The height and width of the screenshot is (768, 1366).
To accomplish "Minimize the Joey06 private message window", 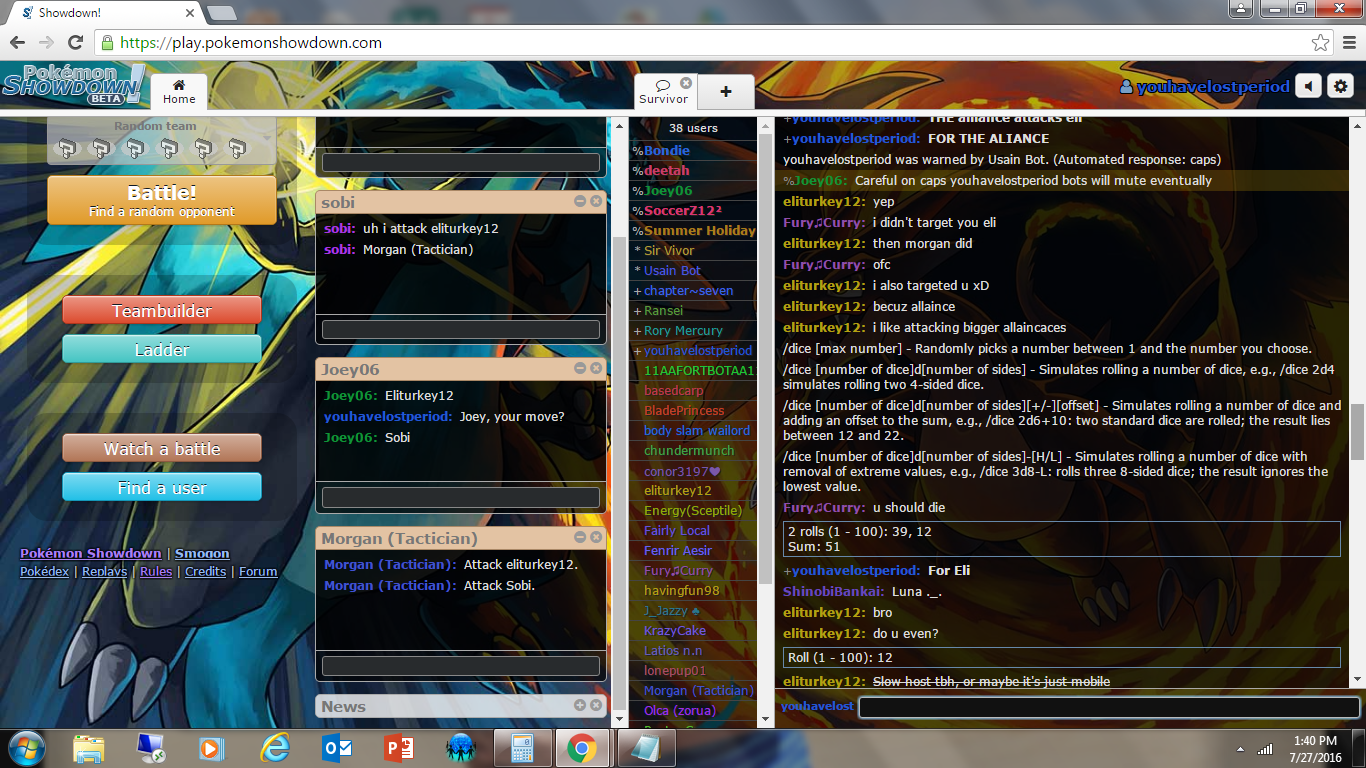I will pos(580,369).
